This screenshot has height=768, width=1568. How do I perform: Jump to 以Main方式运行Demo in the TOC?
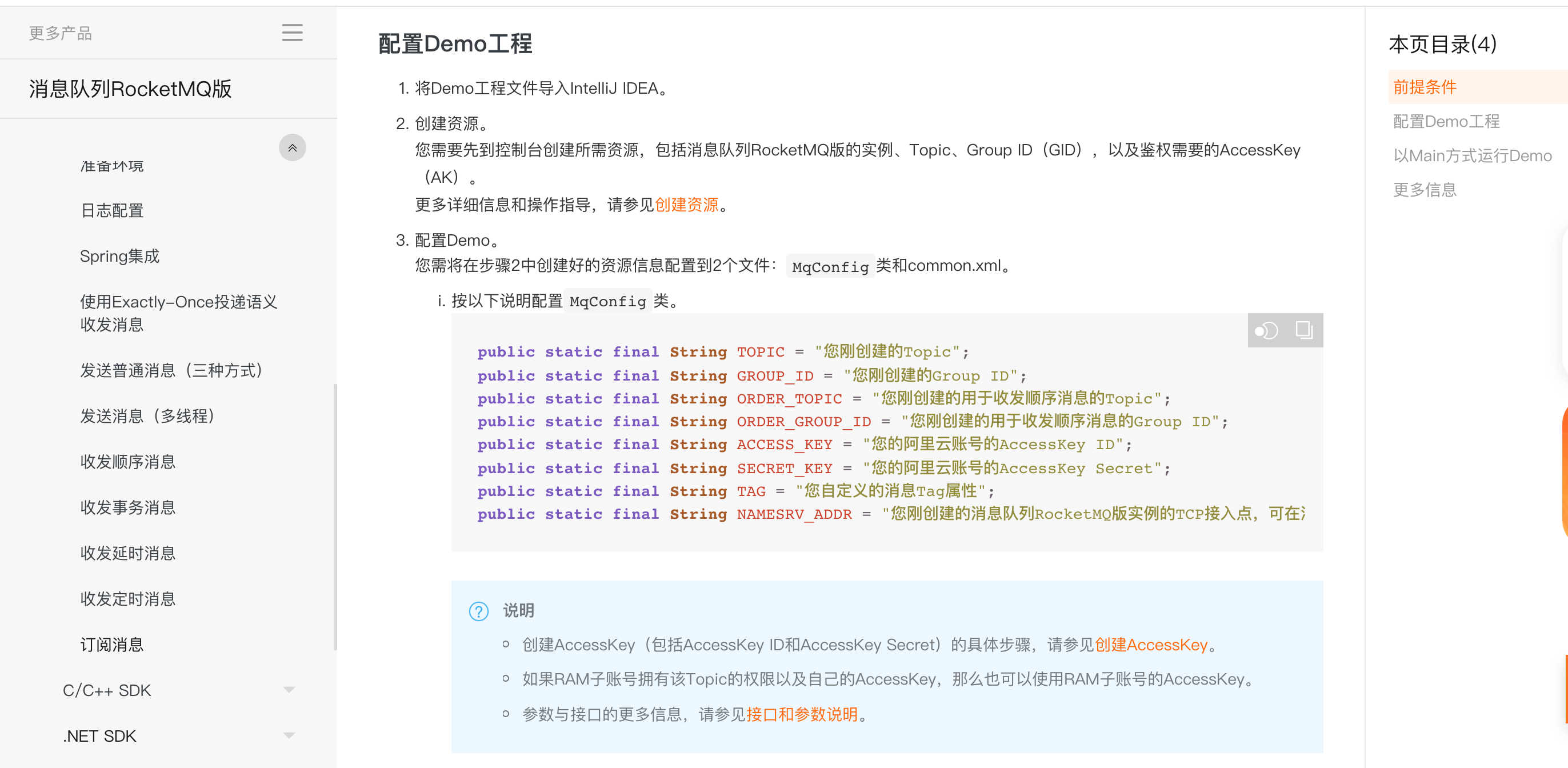(1472, 155)
